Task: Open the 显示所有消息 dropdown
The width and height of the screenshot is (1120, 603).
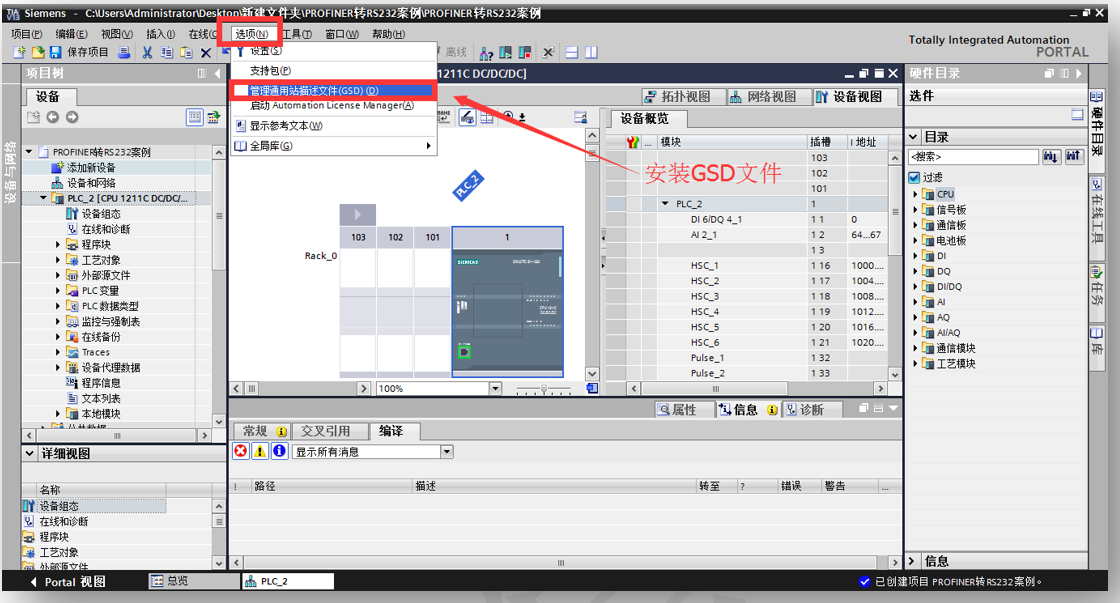Action: click(446, 452)
